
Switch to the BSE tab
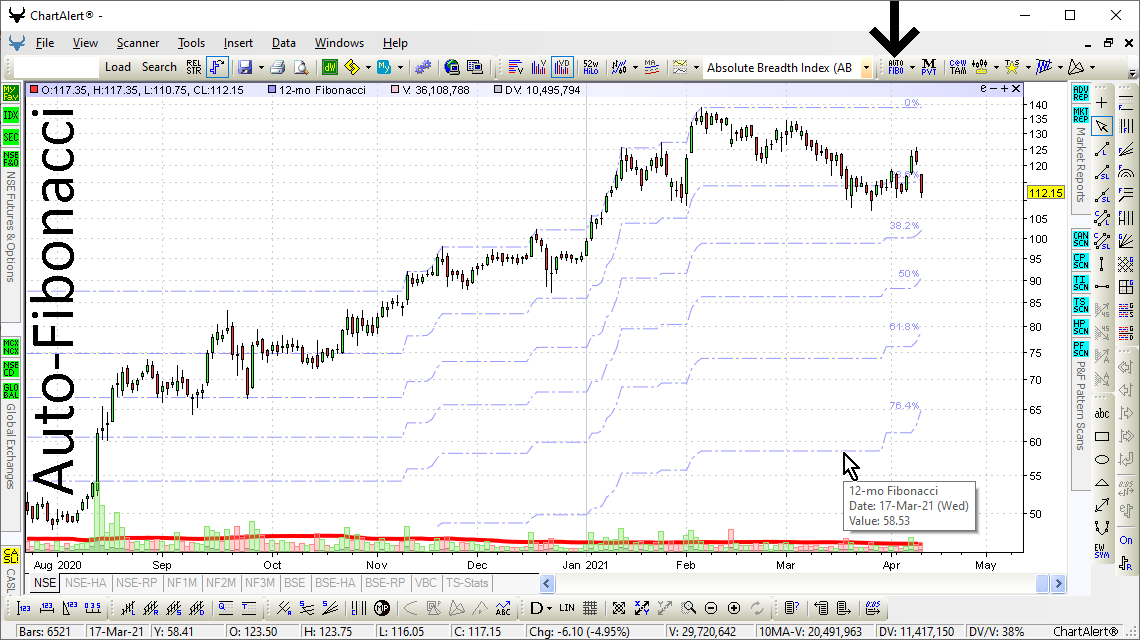point(294,583)
